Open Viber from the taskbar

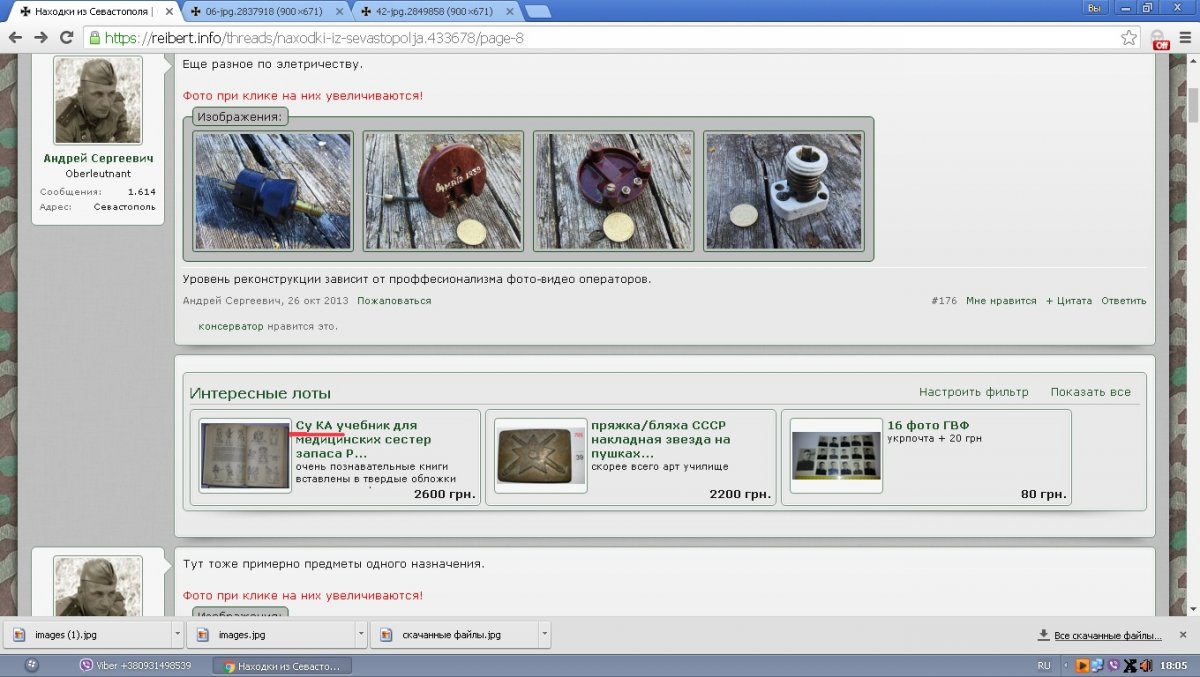click(135, 665)
